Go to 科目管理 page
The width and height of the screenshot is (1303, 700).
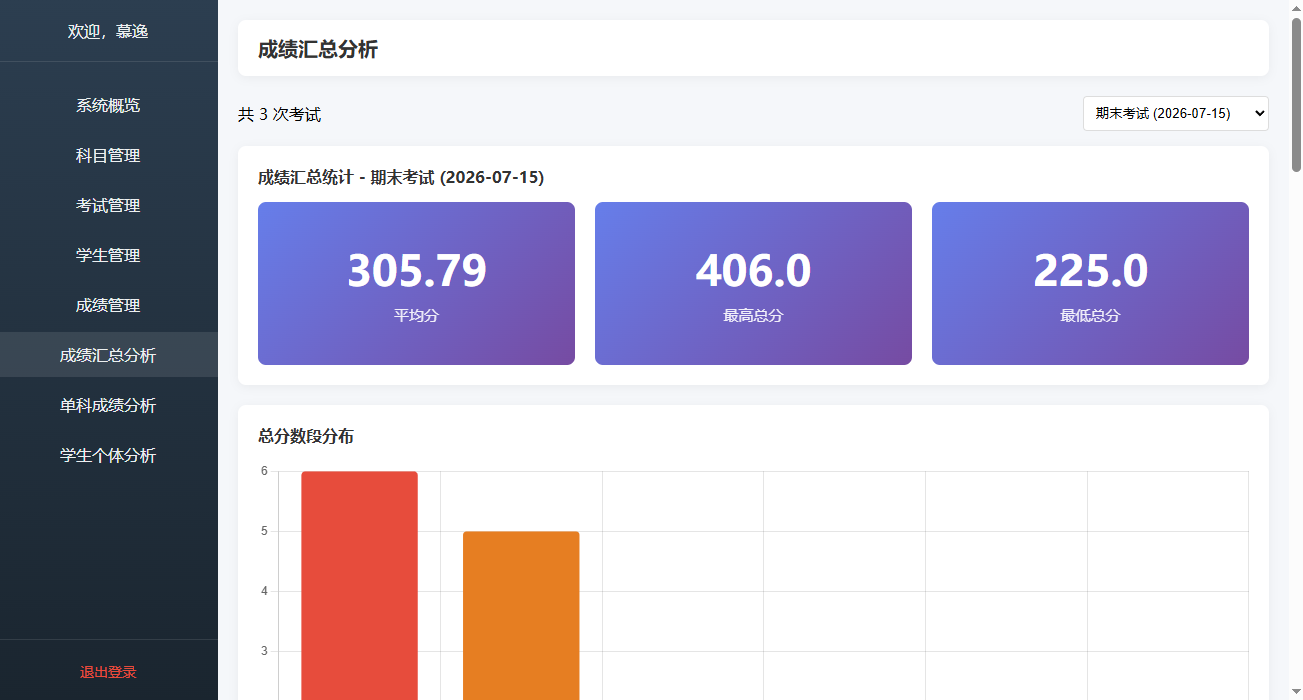click(108, 156)
